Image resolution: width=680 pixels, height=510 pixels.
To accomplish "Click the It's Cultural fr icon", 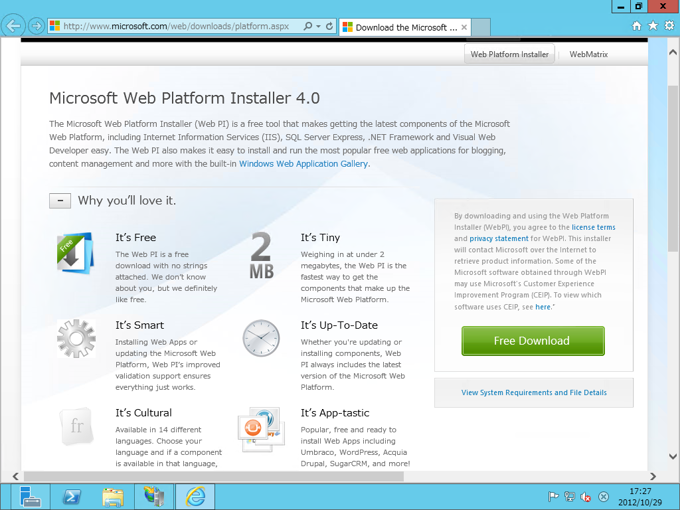I will 77,426.
